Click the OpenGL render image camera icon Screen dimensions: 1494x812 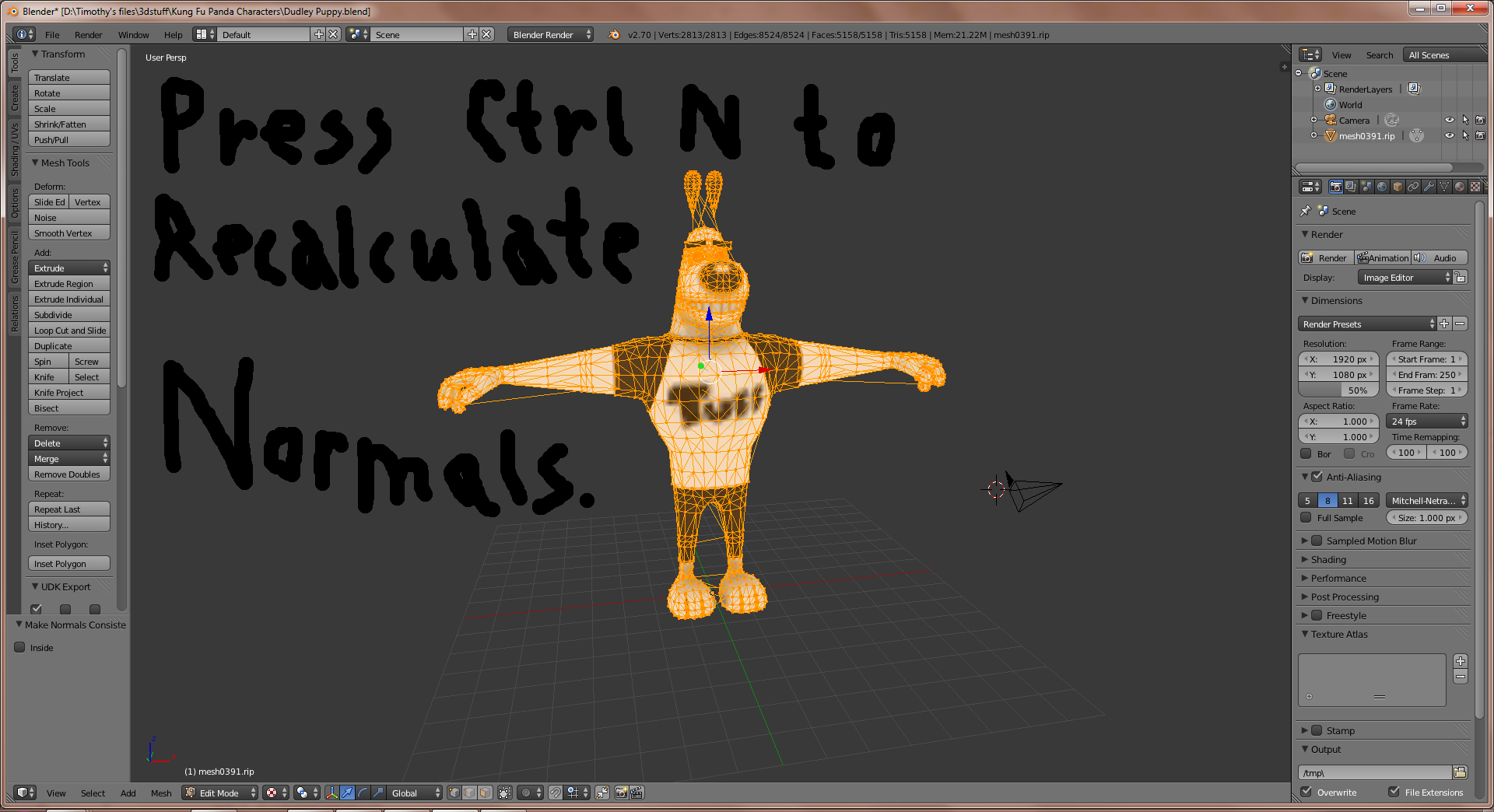621,793
